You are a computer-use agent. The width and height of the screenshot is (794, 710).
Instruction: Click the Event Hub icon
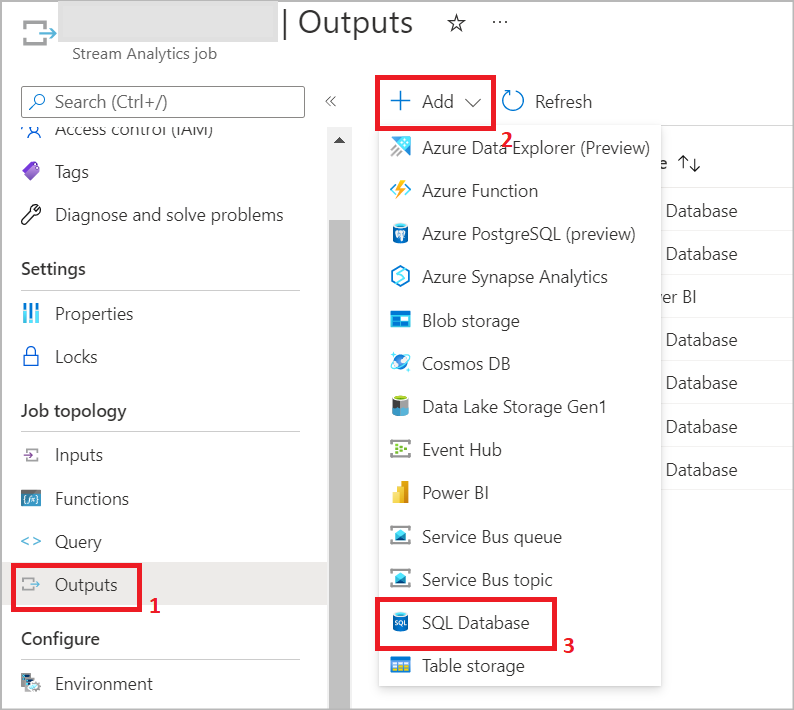click(x=401, y=450)
